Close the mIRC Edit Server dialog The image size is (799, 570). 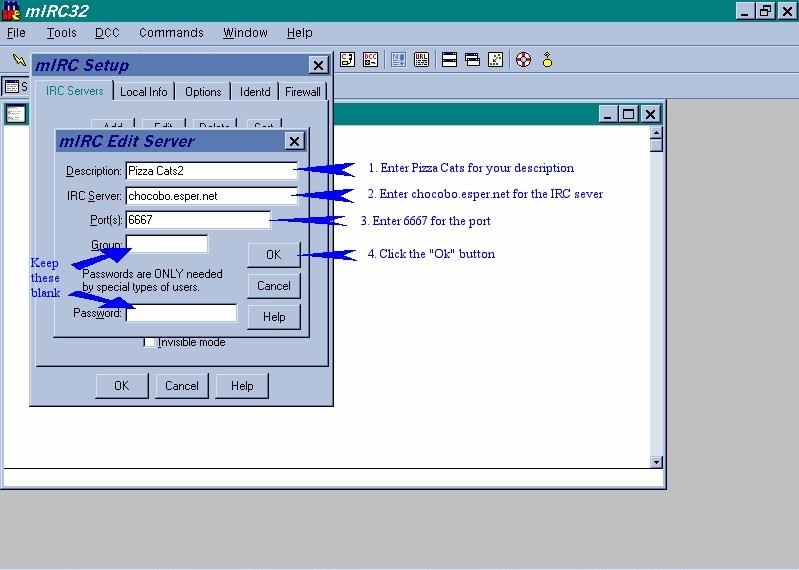[x=295, y=141]
